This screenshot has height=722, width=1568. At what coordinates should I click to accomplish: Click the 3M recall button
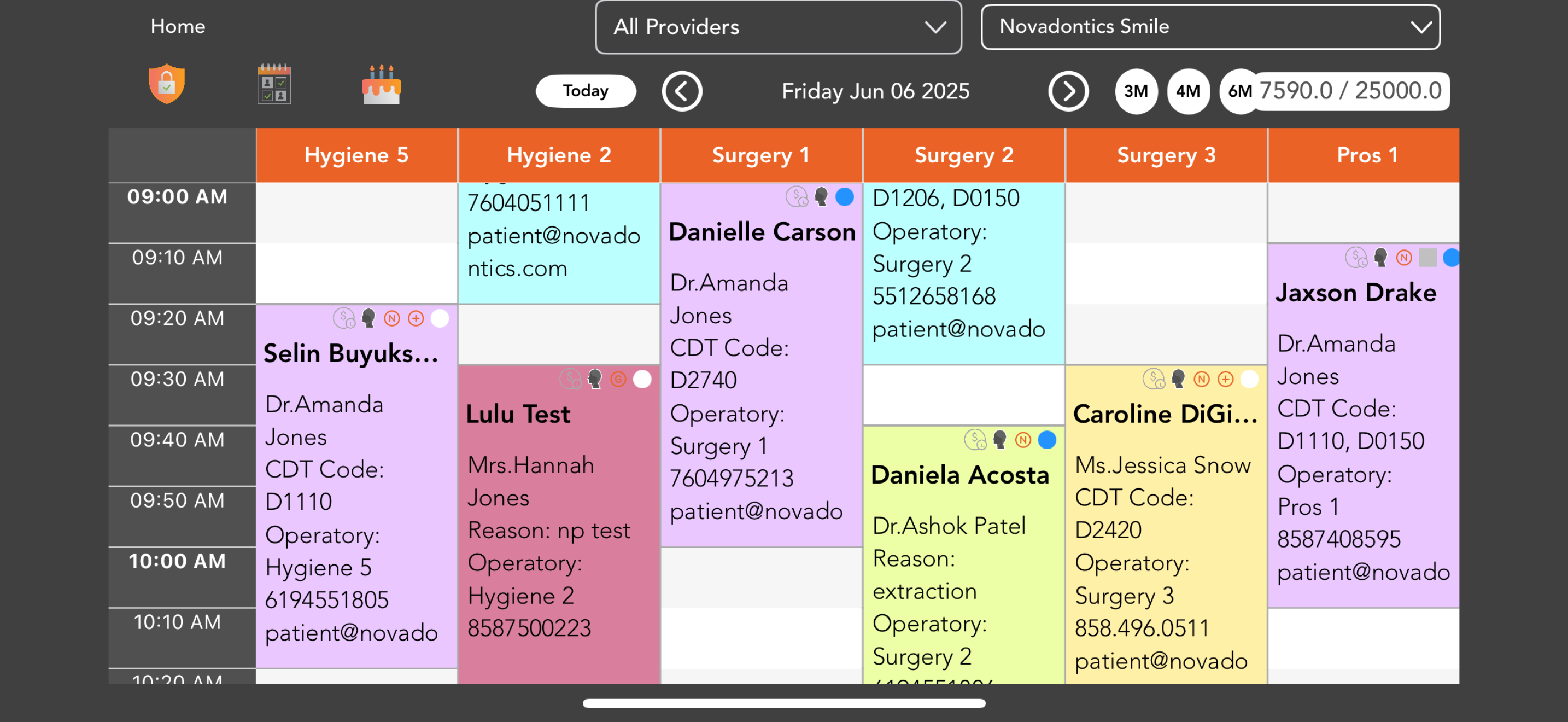pos(1136,91)
